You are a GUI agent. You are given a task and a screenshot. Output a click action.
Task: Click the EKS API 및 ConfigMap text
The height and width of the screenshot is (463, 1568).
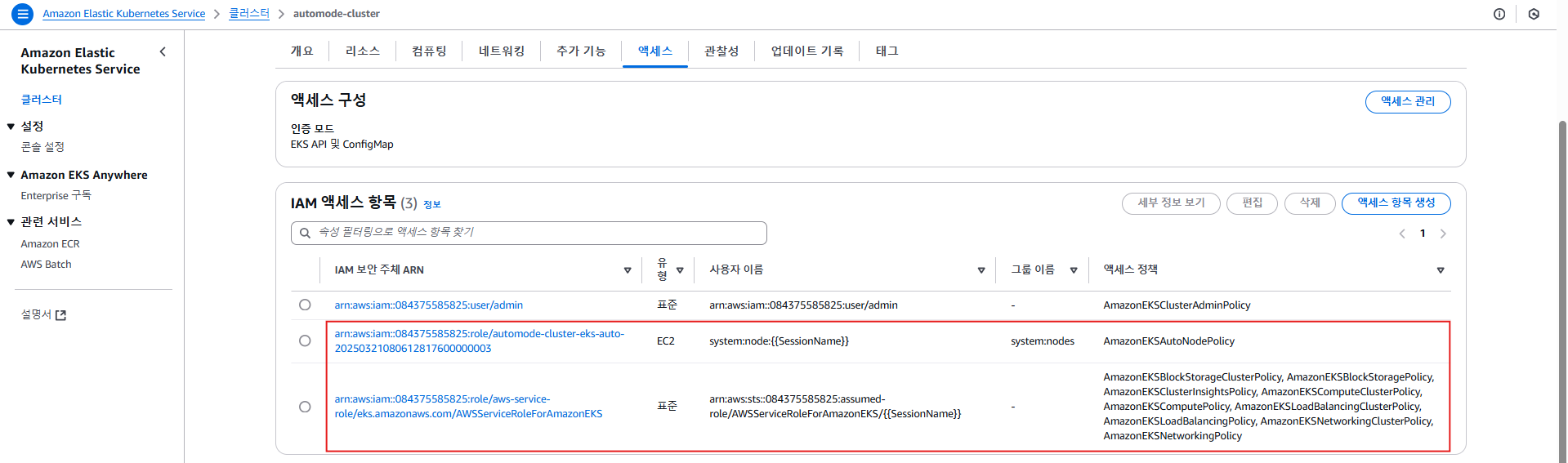pyautogui.click(x=342, y=145)
